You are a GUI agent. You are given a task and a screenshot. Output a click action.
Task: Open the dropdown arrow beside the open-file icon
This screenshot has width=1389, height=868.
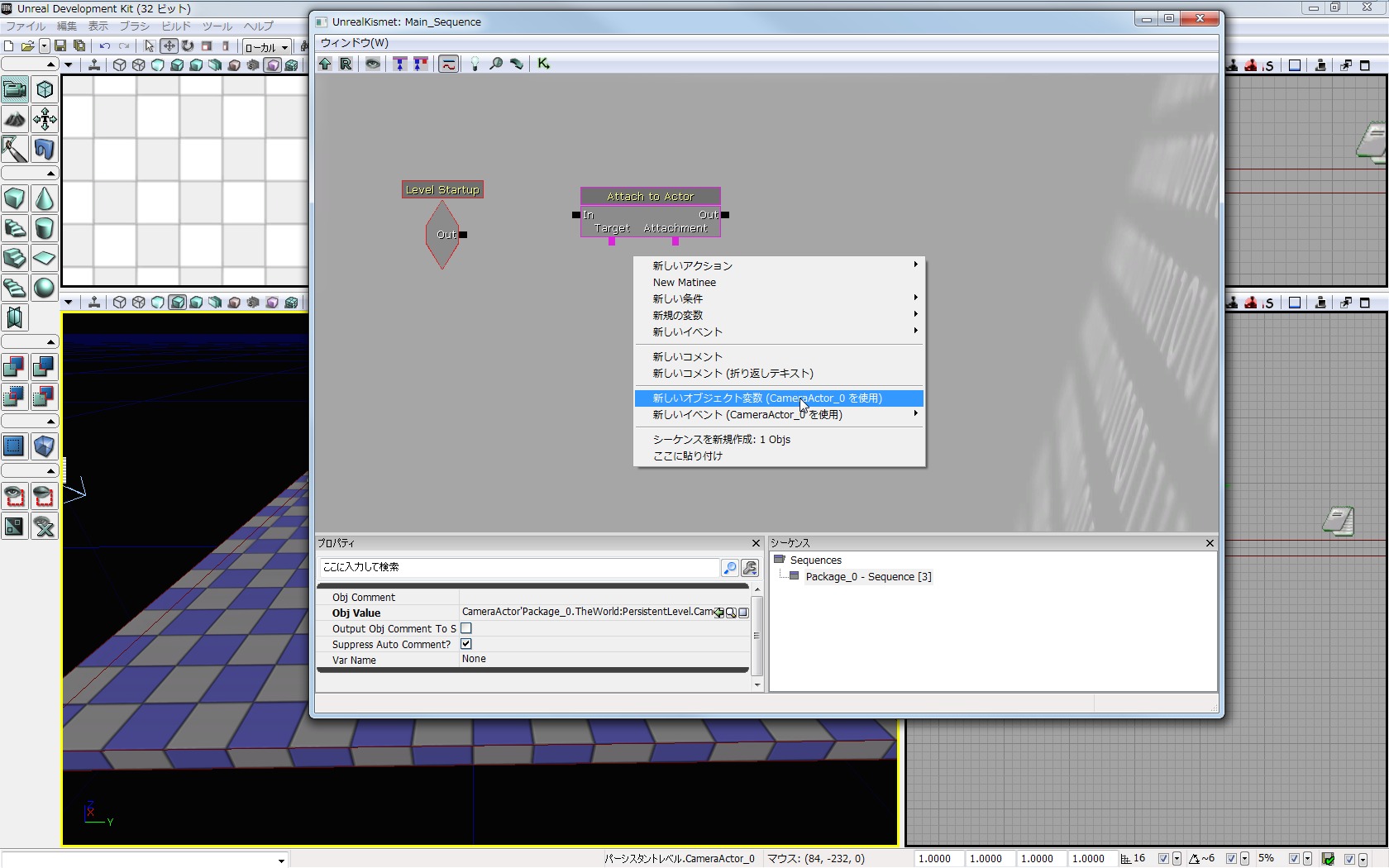coord(44,46)
